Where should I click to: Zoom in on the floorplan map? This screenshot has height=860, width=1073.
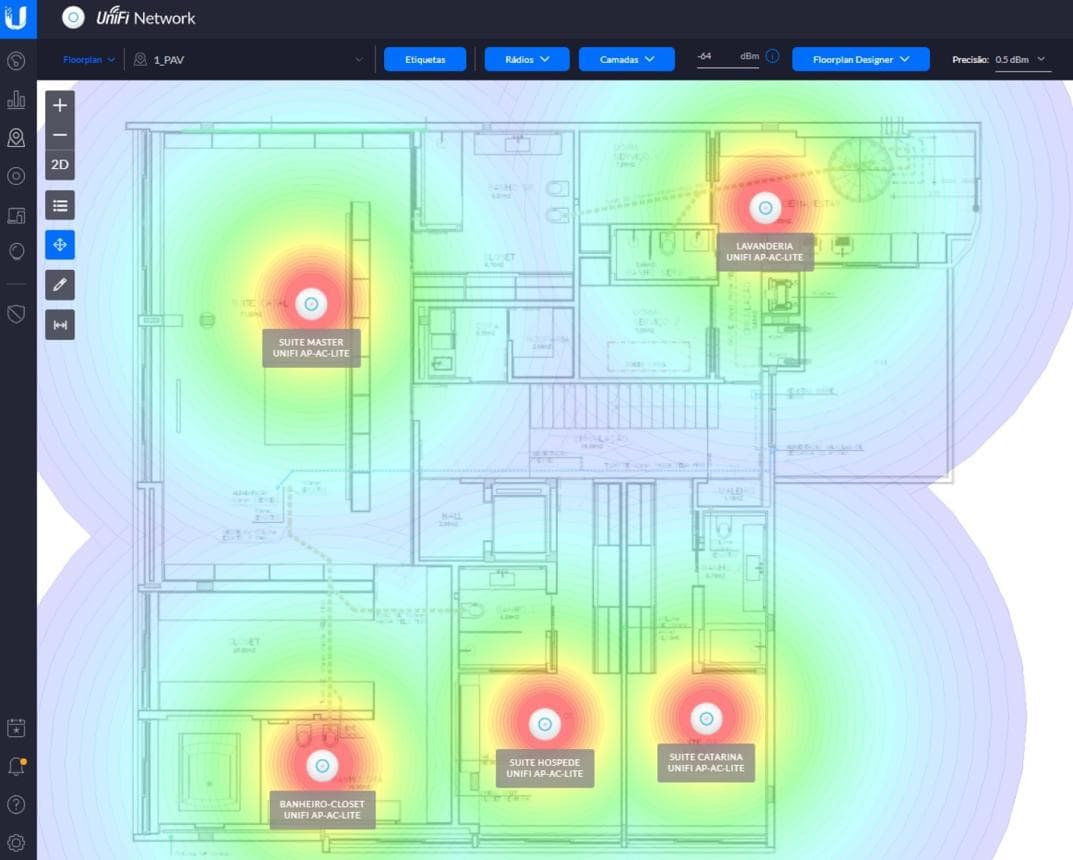[x=60, y=105]
